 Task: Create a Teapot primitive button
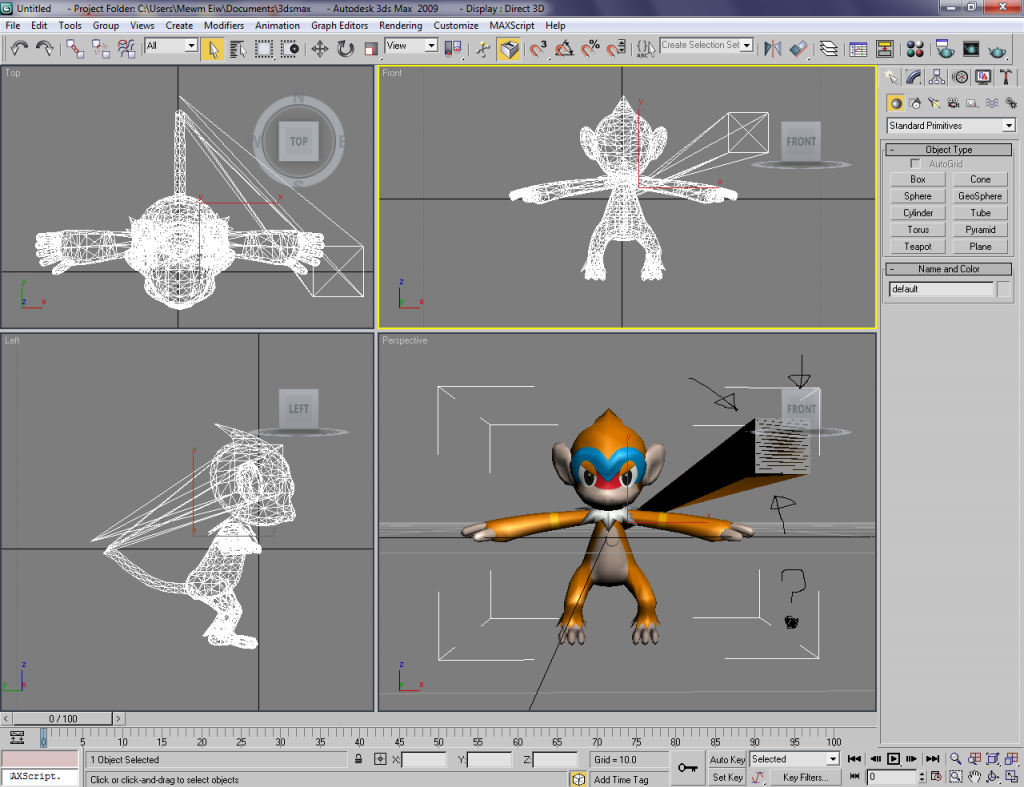coord(918,247)
